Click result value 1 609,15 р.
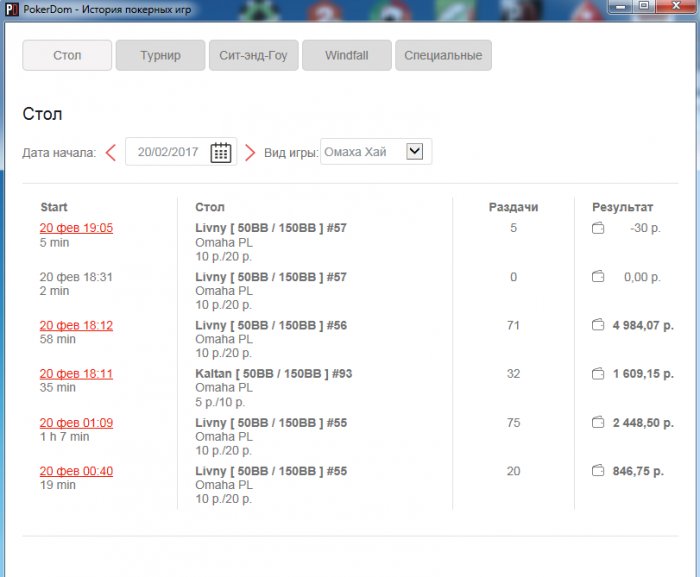The image size is (700, 577). [x=643, y=373]
